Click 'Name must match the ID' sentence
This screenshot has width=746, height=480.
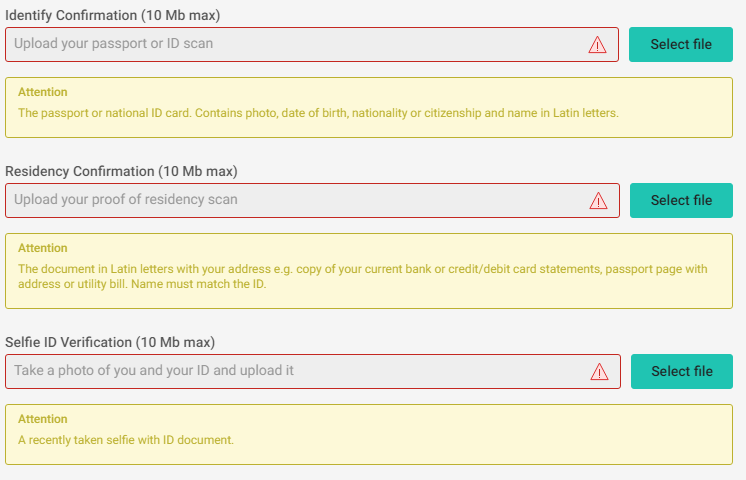click(199, 284)
